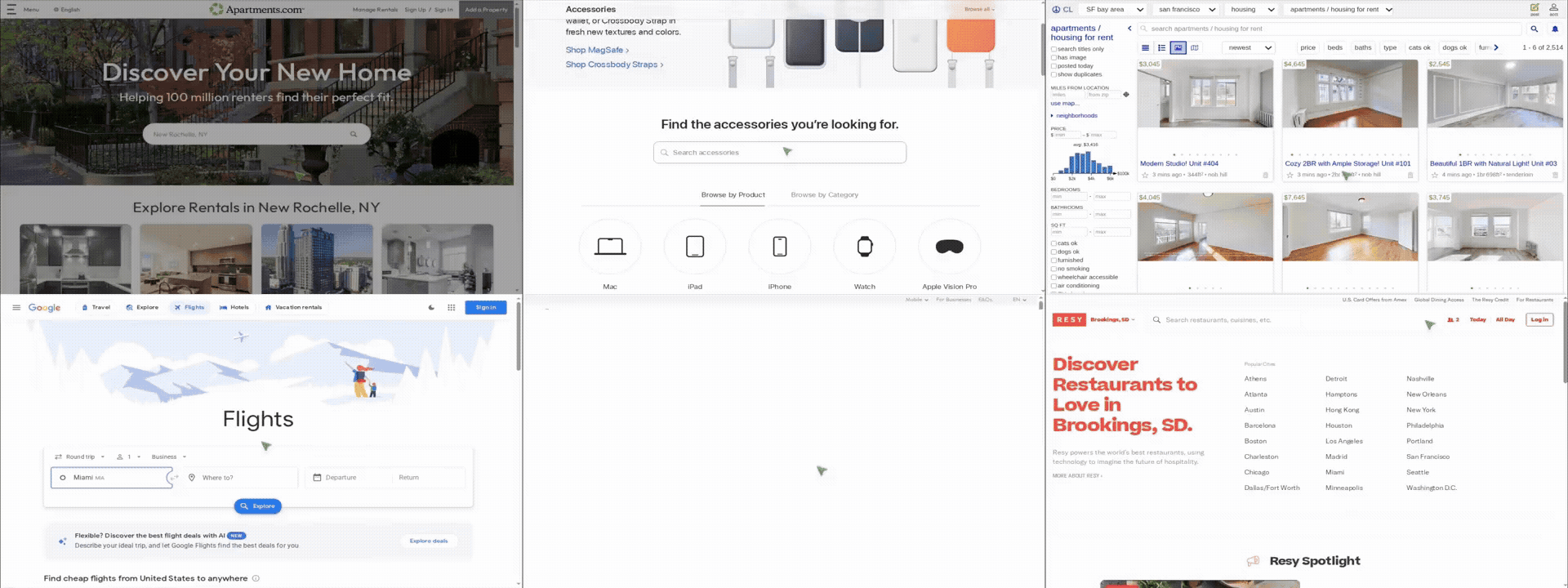Favorite the Modern Studio Unit #404 listing star
This screenshot has height=588, width=1568.
tap(1145, 175)
